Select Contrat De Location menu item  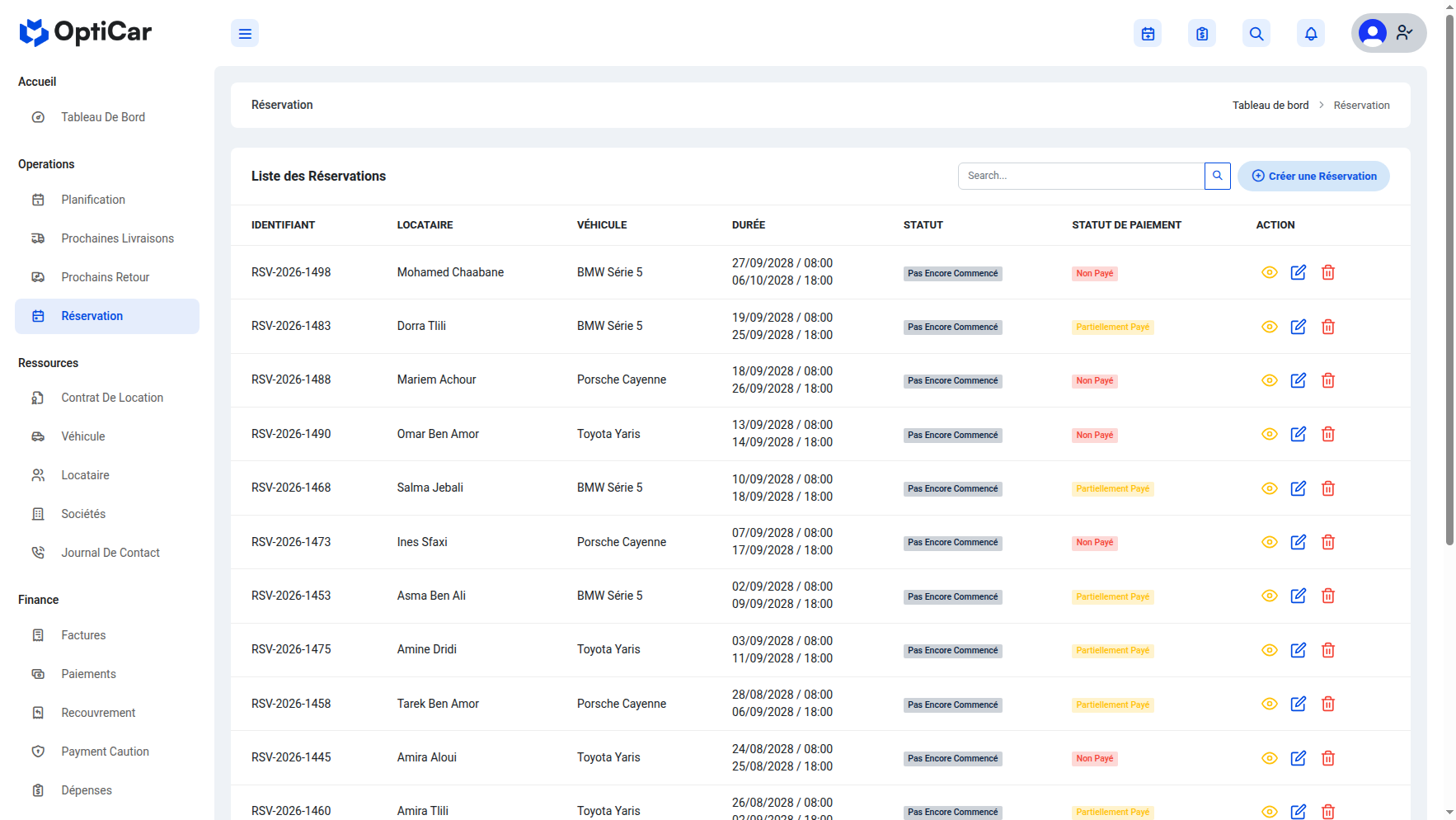click(107, 398)
